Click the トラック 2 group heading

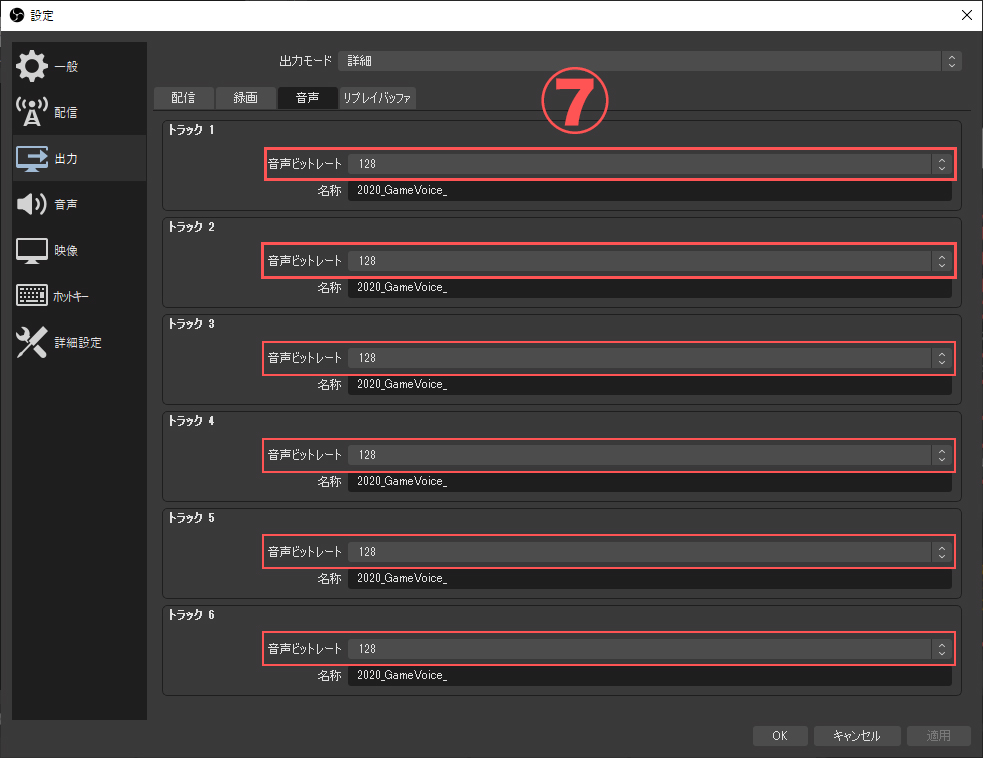point(191,227)
